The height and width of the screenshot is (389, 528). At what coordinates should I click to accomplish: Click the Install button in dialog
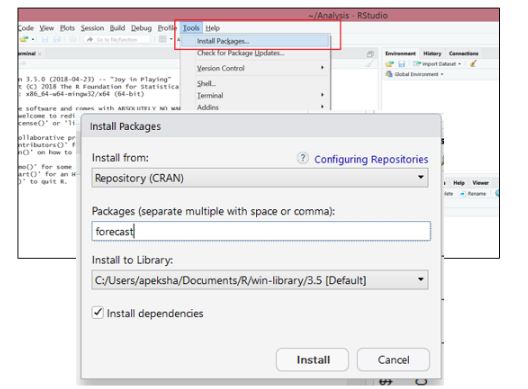pos(312,359)
